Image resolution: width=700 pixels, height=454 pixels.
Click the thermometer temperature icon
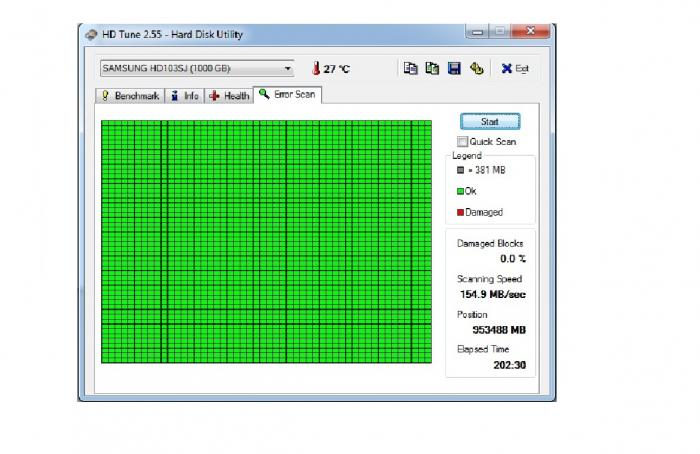316,68
